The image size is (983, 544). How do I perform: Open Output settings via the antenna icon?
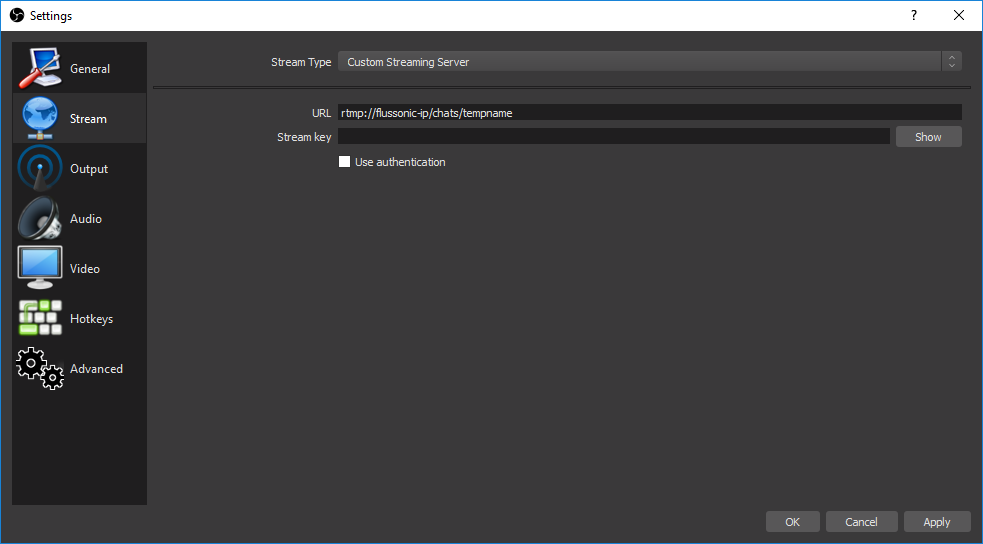point(40,169)
